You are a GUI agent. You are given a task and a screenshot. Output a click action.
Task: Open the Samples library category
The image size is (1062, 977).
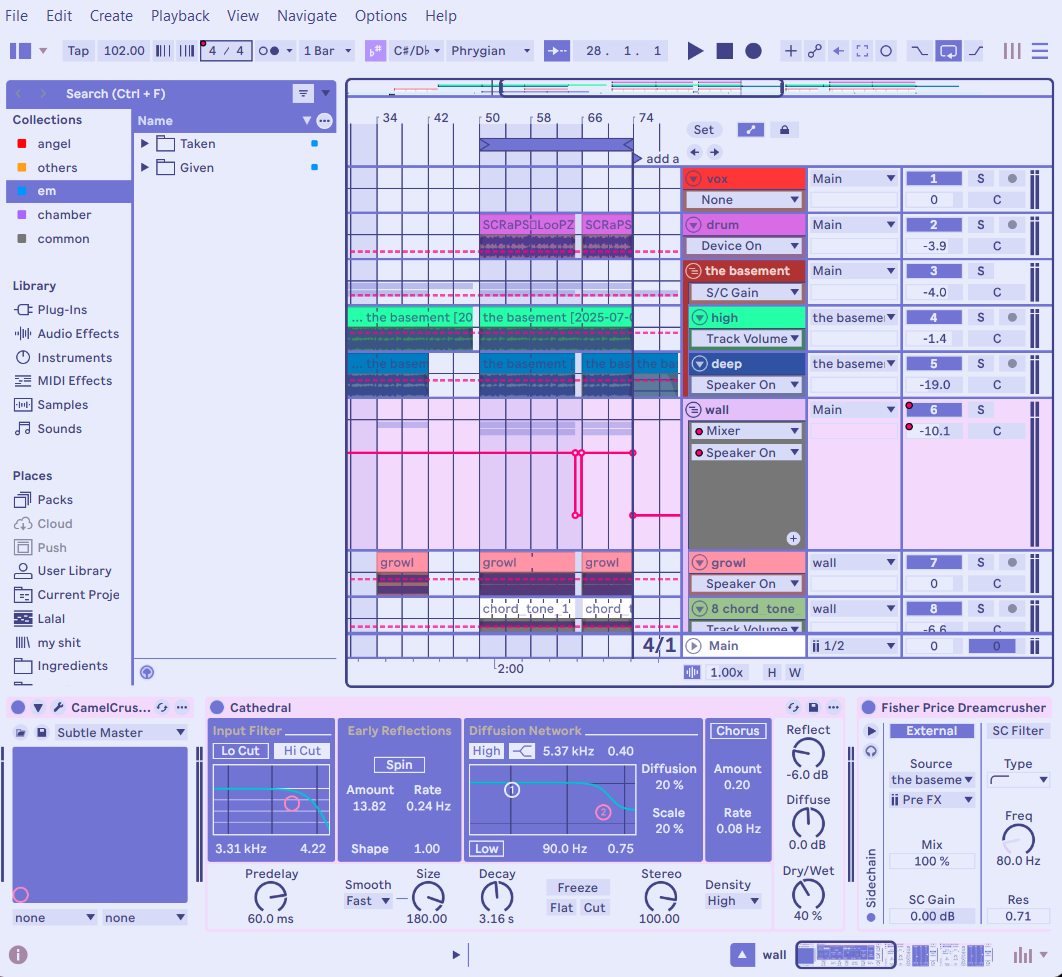tap(62, 405)
